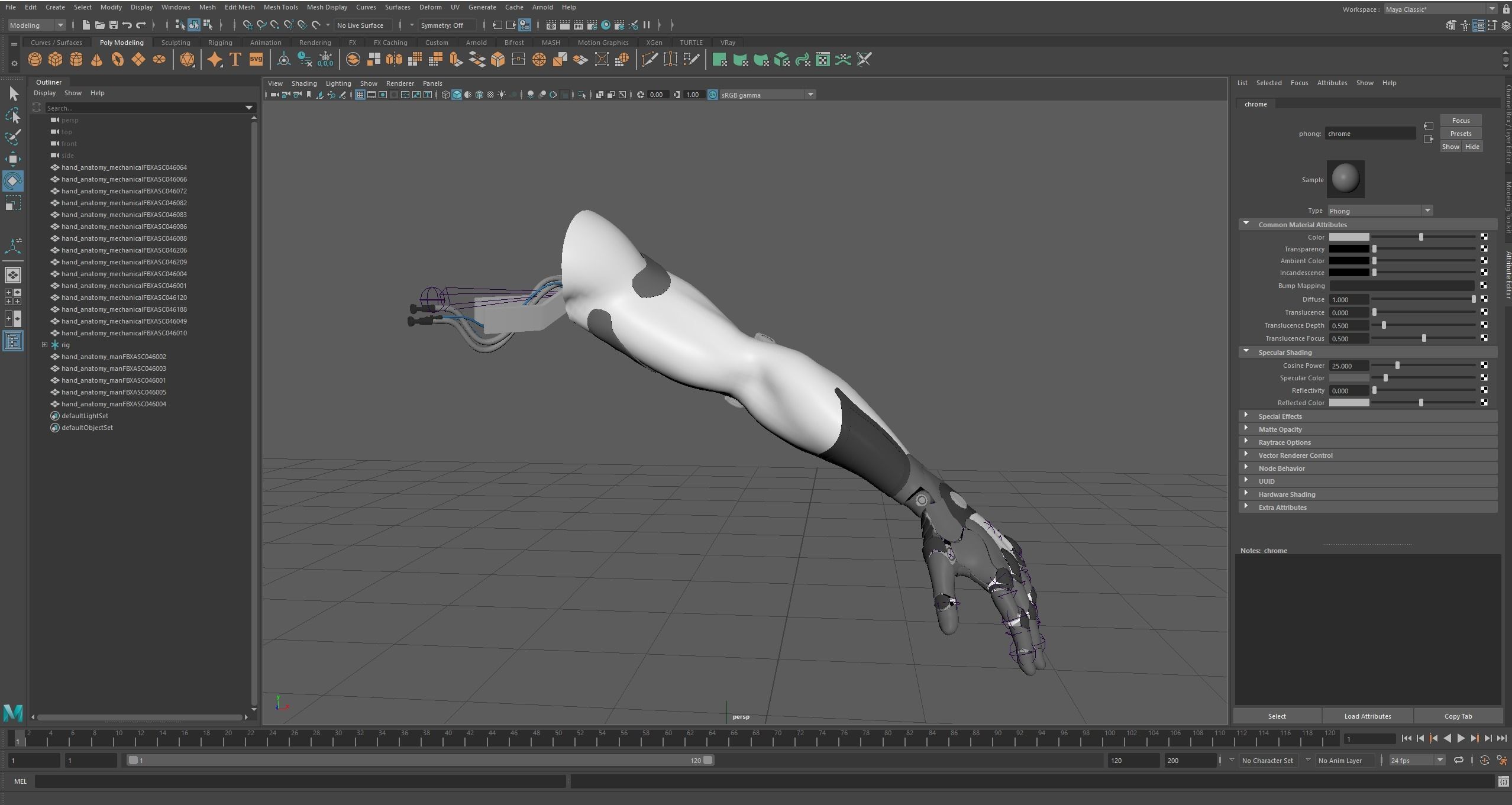
Task: Click the Presets button for the chrome material
Action: pos(1460,133)
